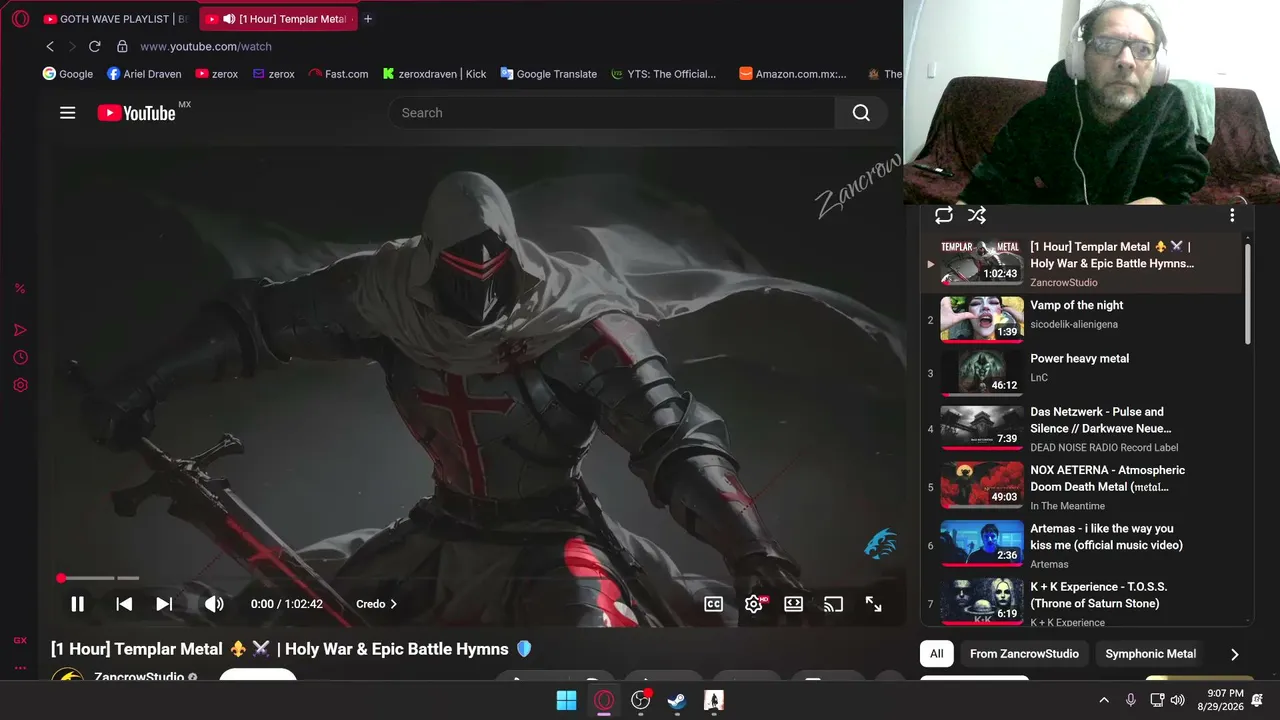Click the magnifier search button
The image size is (1280, 720).
tap(861, 113)
